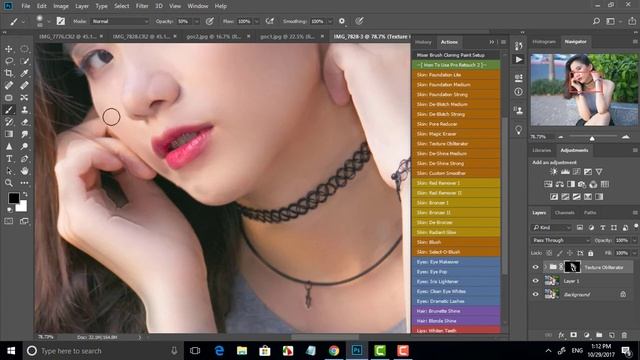Toggle pressure for opacity icon
The height and width of the screenshot is (360, 640).
pyautogui.click(x=210, y=21)
